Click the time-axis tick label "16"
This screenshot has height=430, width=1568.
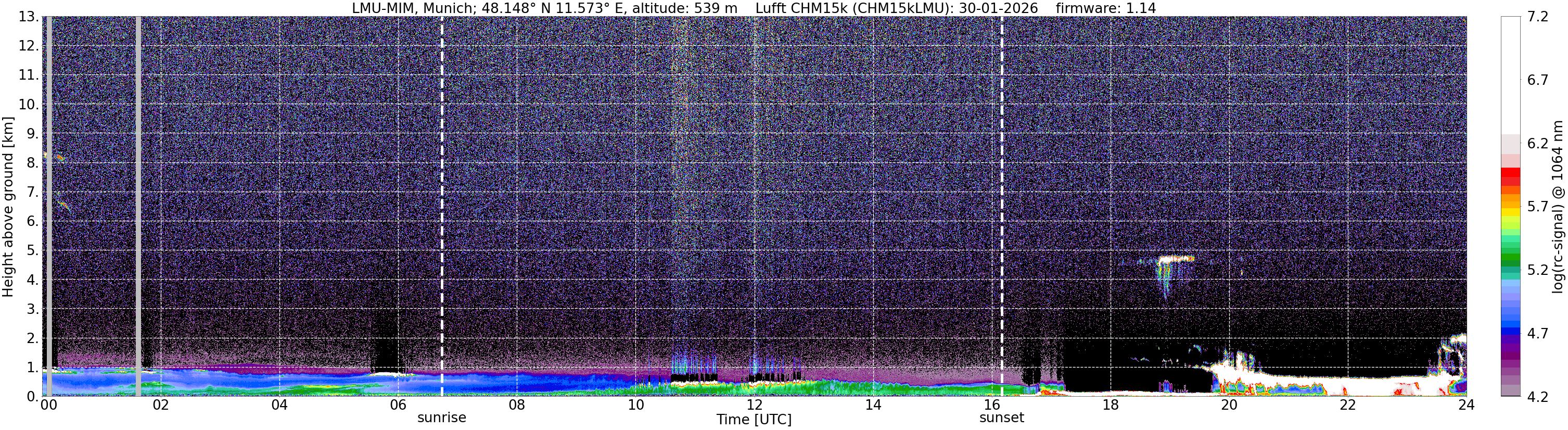991,405
